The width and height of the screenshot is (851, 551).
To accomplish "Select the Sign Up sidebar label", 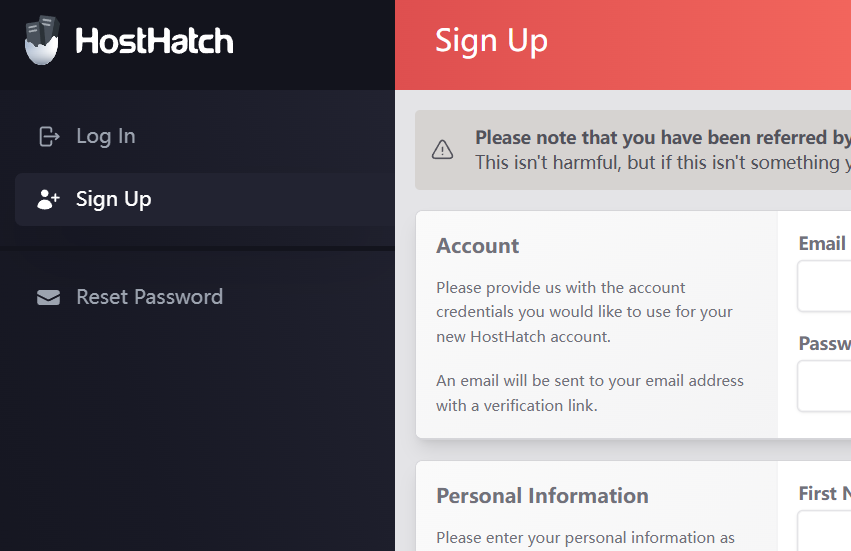I will [113, 199].
